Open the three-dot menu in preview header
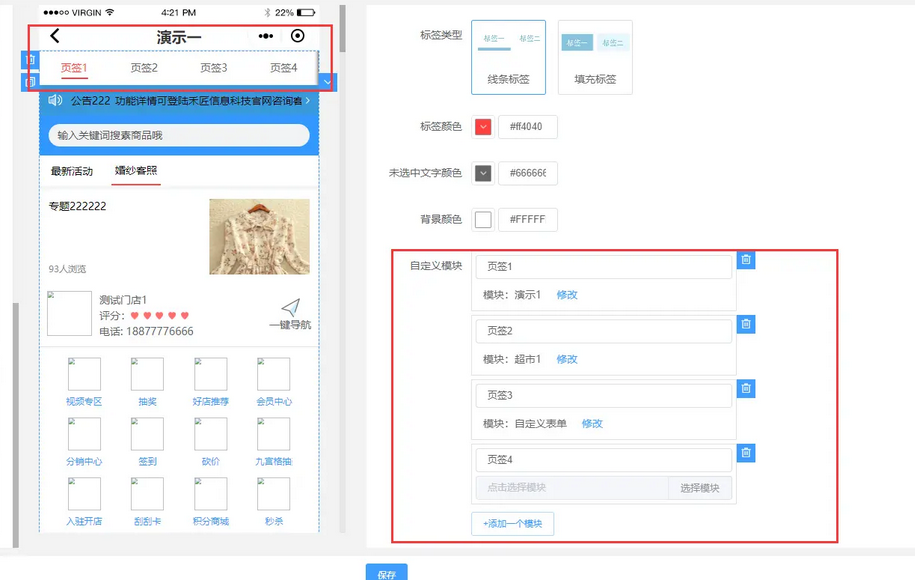915x580 pixels. click(x=266, y=36)
